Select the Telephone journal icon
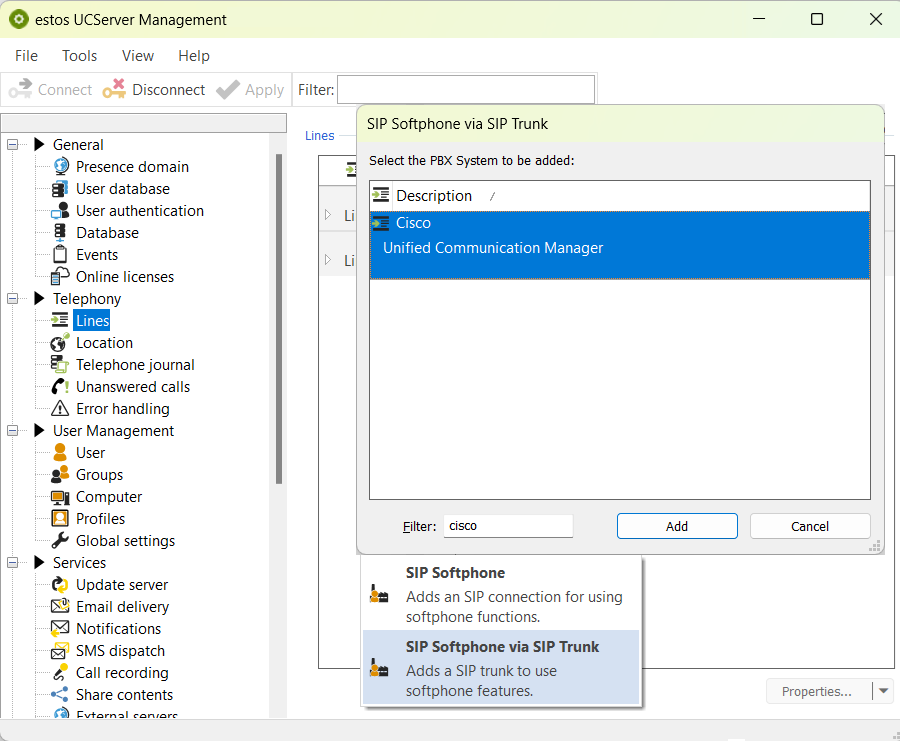This screenshot has width=900, height=741. tap(61, 365)
